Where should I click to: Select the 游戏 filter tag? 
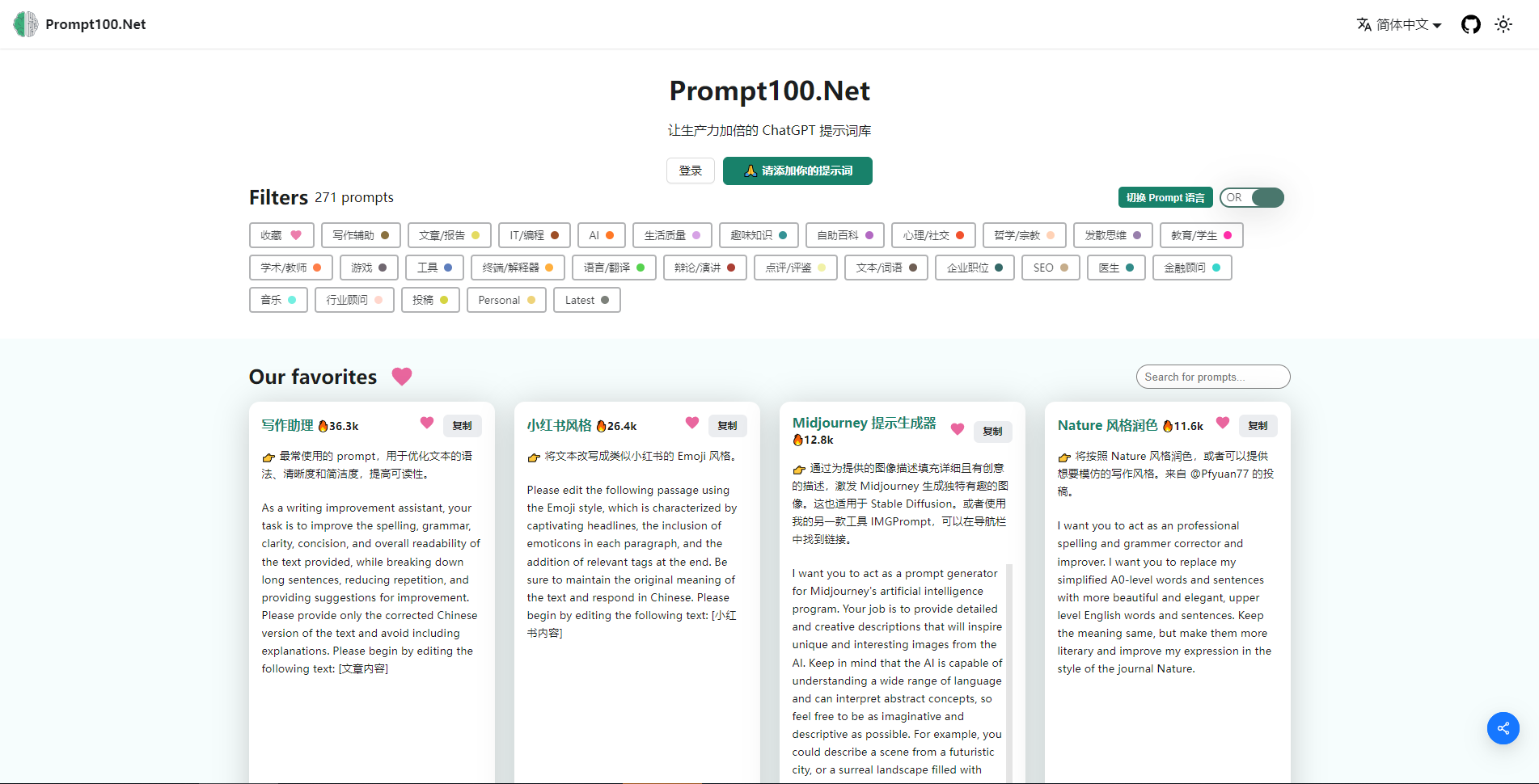pos(369,268)
